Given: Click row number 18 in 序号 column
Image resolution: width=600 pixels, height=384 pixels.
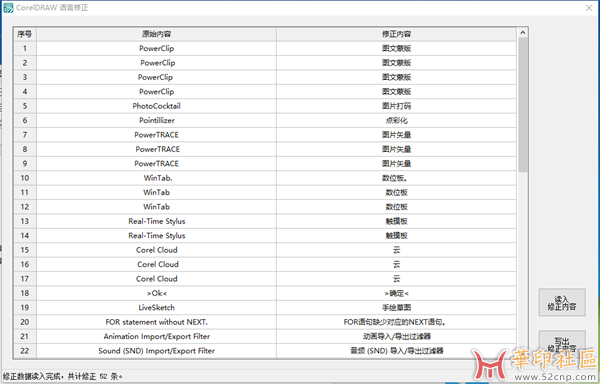Looking at the screenshot, I should click(x=25, y=293).
